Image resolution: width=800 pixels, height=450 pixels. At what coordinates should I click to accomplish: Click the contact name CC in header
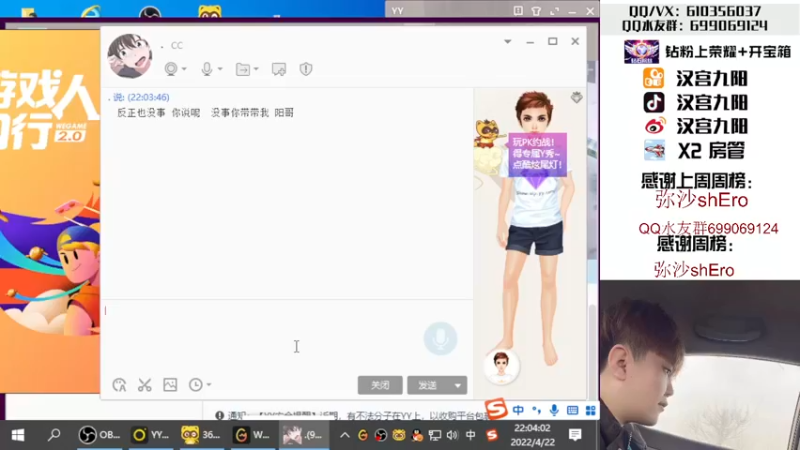point(177,45)
